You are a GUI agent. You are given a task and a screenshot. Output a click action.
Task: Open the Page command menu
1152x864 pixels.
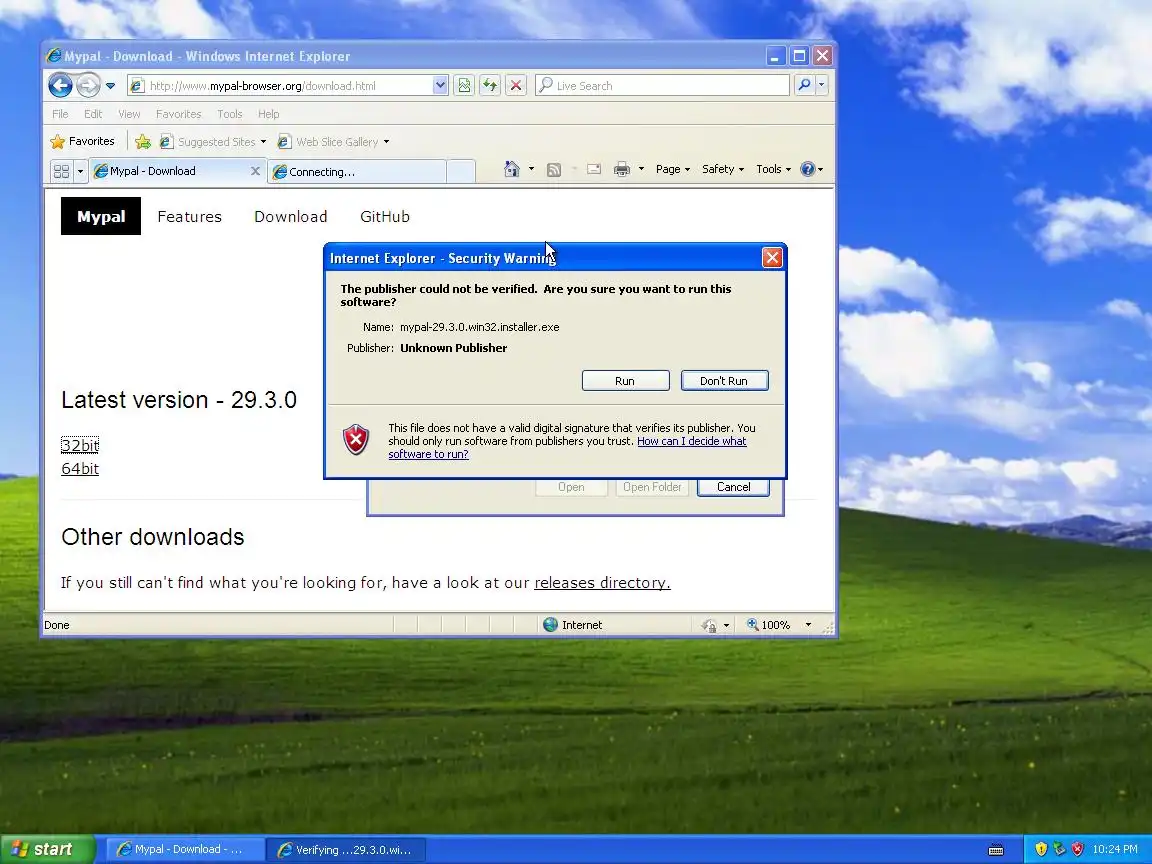673,169
